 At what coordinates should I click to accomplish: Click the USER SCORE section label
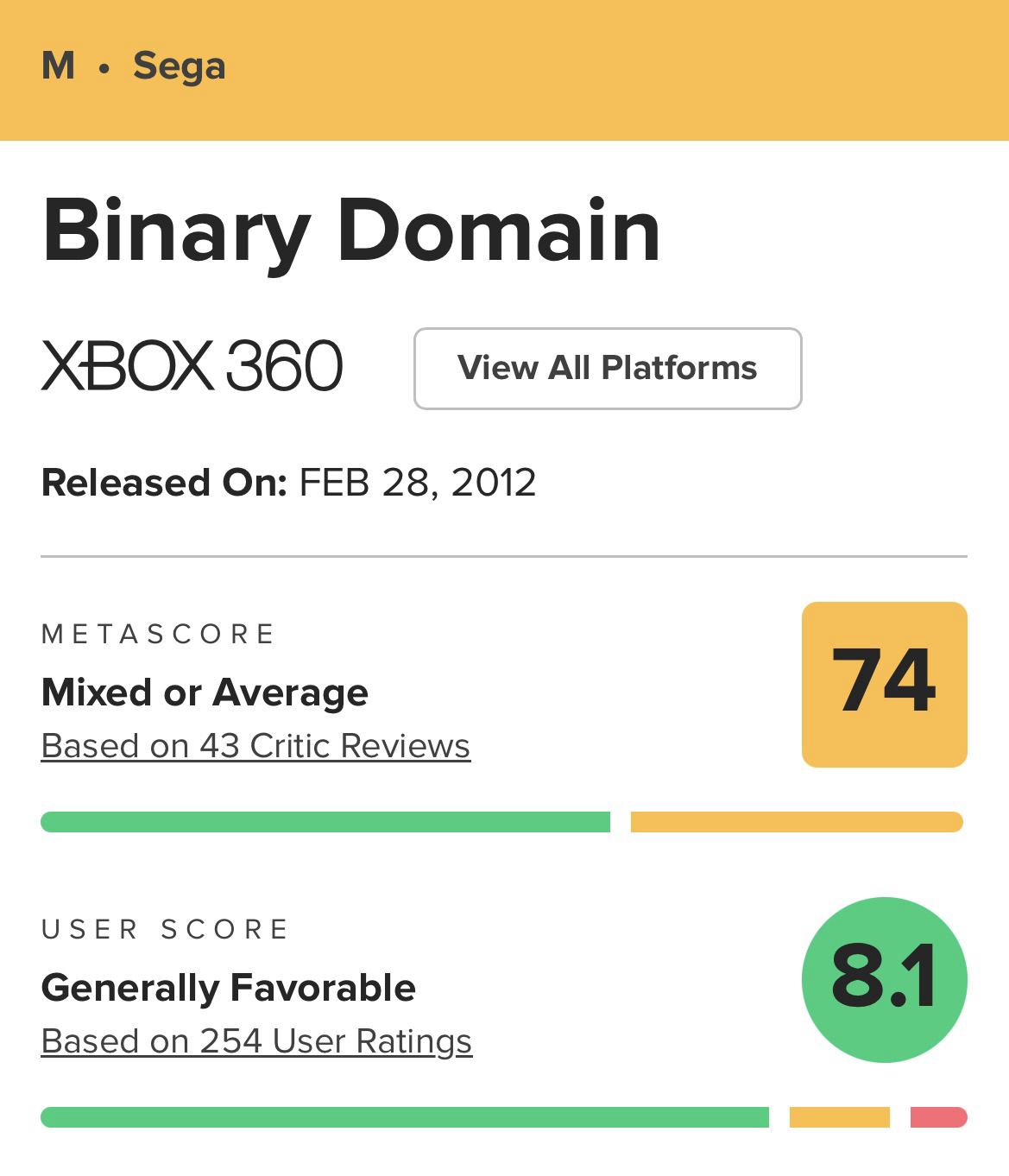166,930
